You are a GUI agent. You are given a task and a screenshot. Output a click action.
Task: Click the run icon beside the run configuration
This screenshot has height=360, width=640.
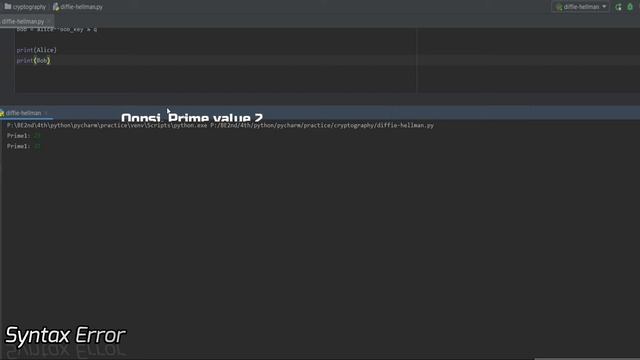click(x=618, y=7)
